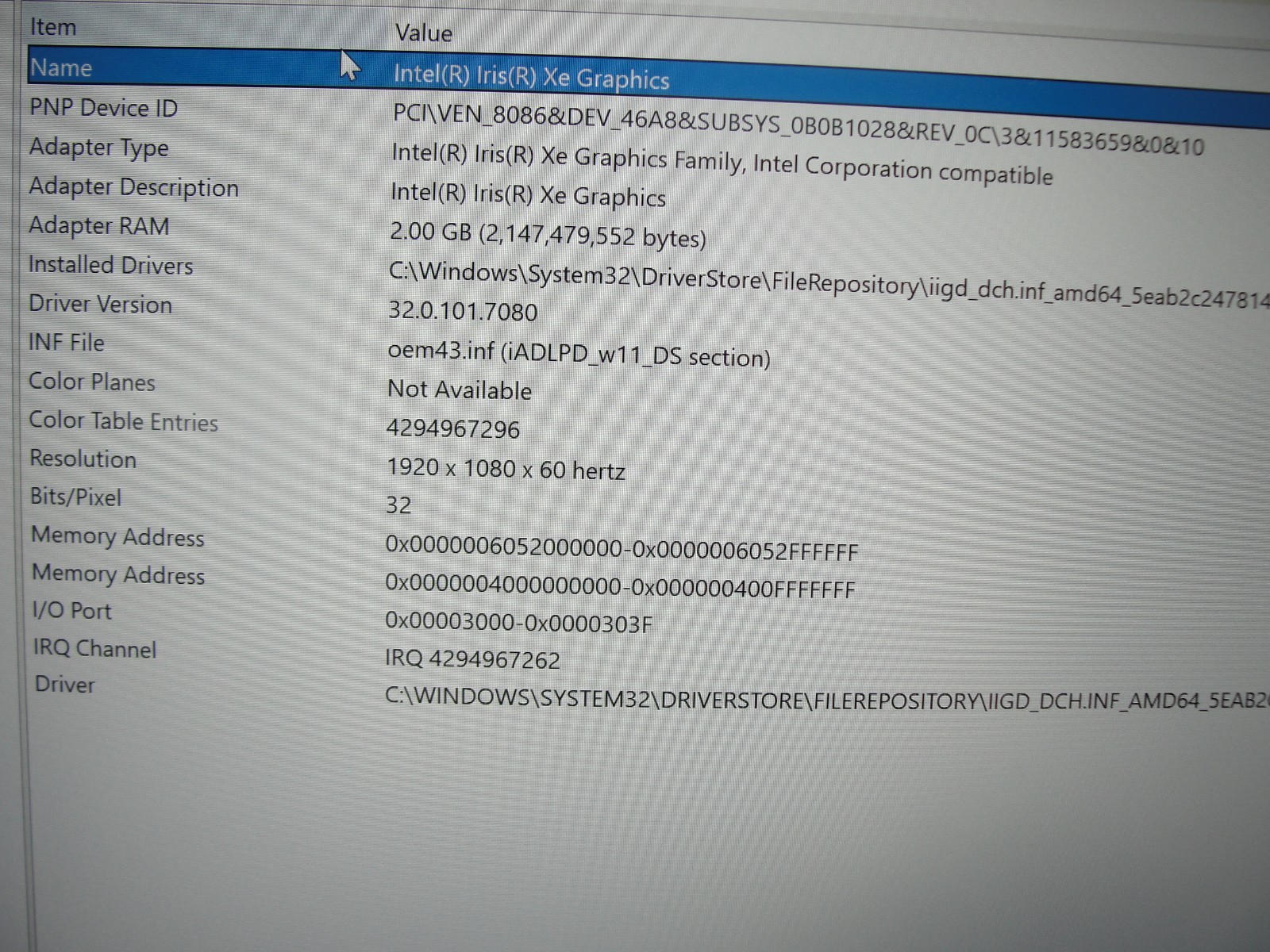
Task: Click the 0x00003000-0x0000303F port value
Action: coord(518,622)
